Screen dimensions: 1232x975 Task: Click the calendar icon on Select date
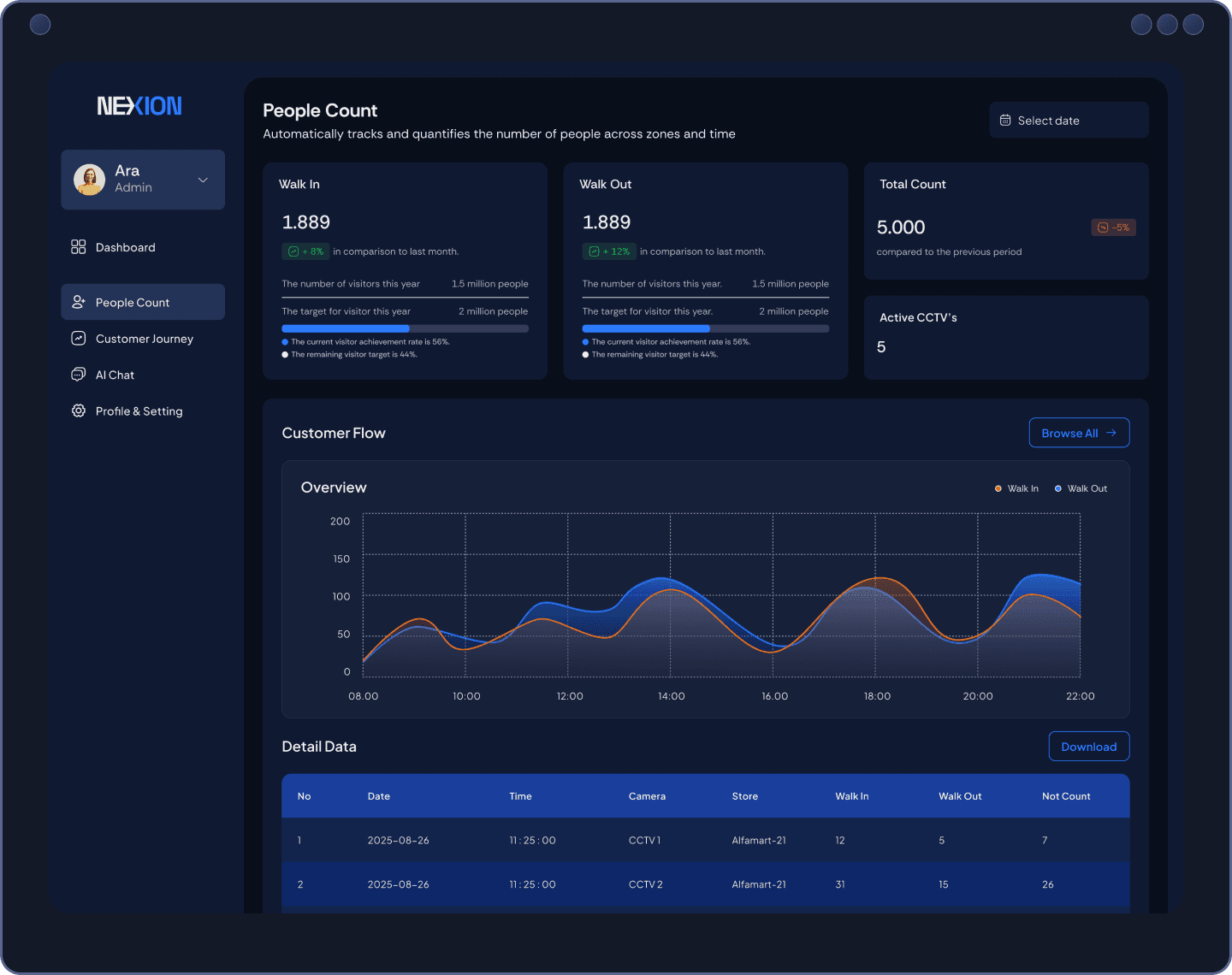point(1005,120)
